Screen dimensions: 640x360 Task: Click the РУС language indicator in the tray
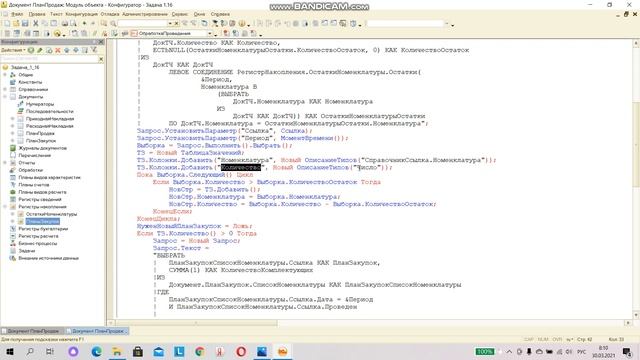(582, 351)
